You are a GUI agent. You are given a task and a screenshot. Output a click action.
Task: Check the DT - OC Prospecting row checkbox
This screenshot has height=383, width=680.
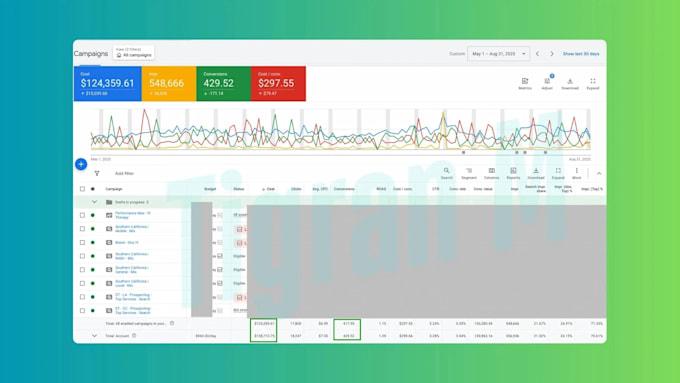(x=82, y=311)
